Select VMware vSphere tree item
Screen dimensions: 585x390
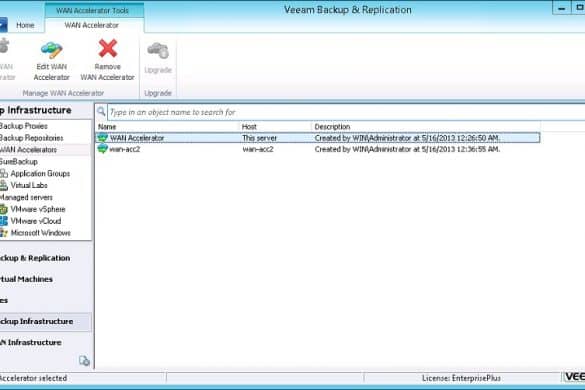tap(38, 209)
